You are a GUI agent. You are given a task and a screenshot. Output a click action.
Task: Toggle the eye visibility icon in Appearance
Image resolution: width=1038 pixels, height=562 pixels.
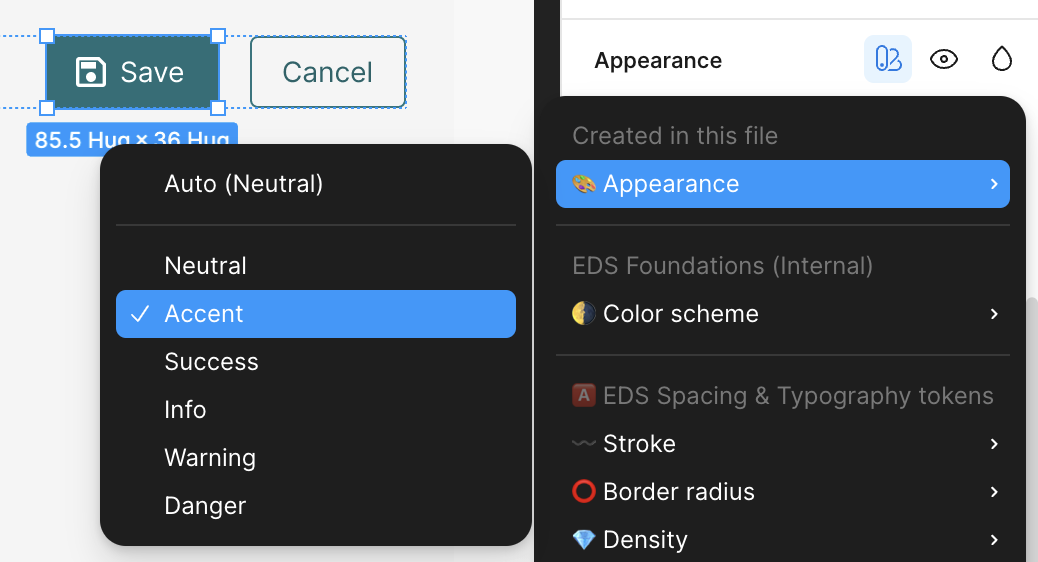click(943, 60)
